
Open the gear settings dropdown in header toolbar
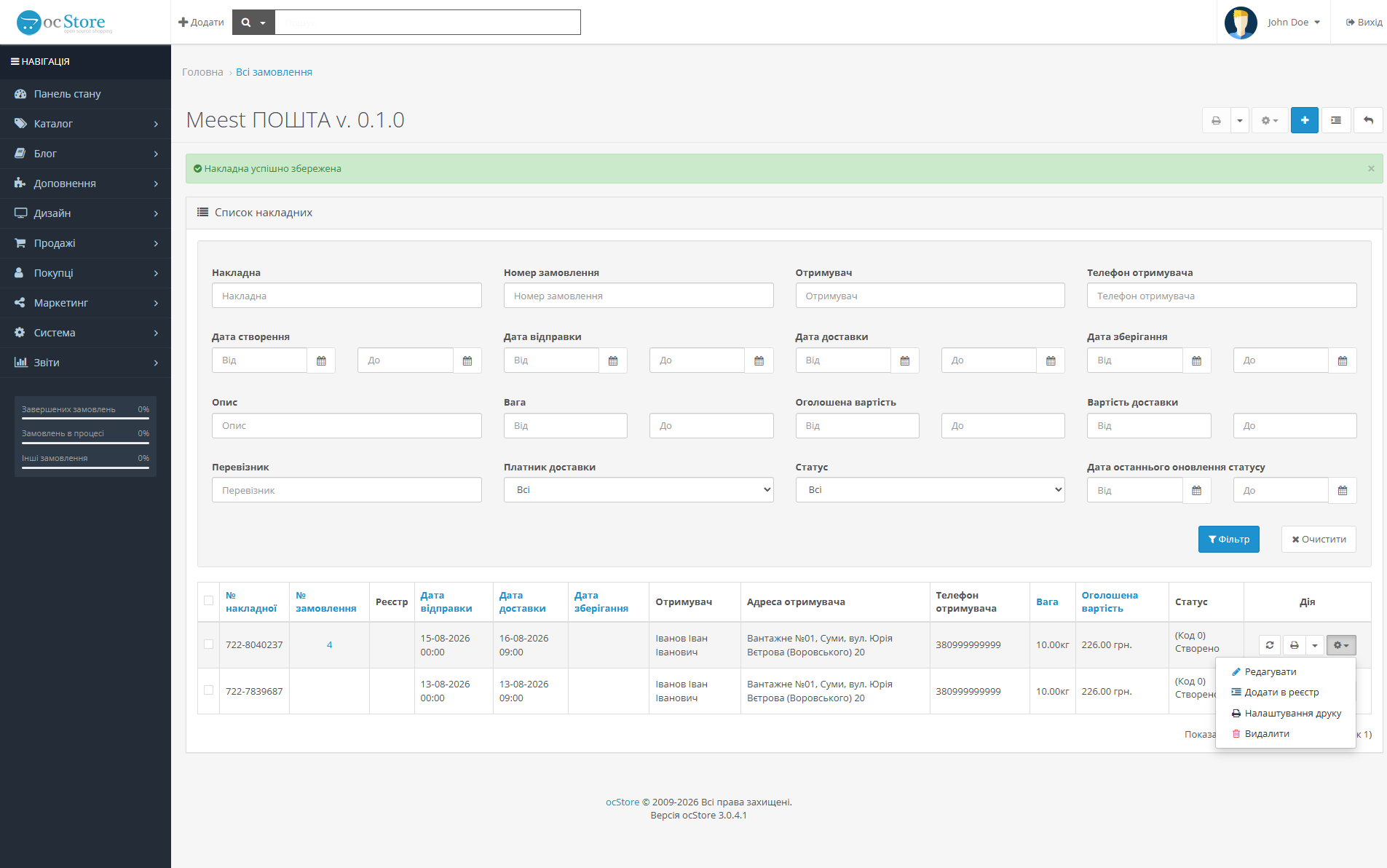pyautogui.click(x=1270, y=120)
